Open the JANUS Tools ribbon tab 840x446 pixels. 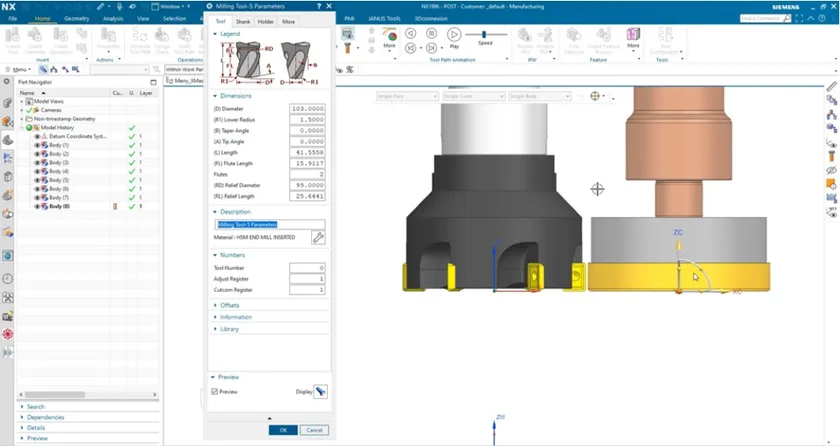(x=384, y=18)
